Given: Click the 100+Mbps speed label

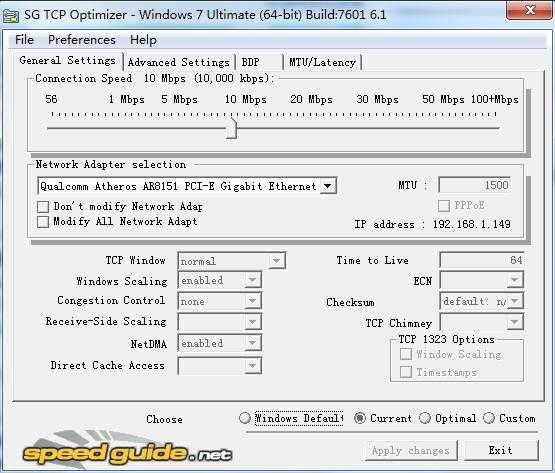Looking at the screenshot, I should [x=494, y=99].
